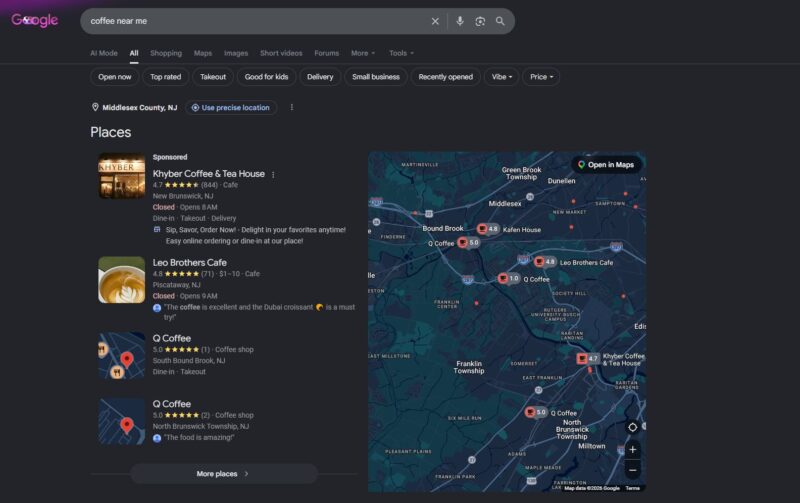The image size is (800, 503).
Task: Click the Khyber storefront thumbnail
Action: [x=121, y=176]
